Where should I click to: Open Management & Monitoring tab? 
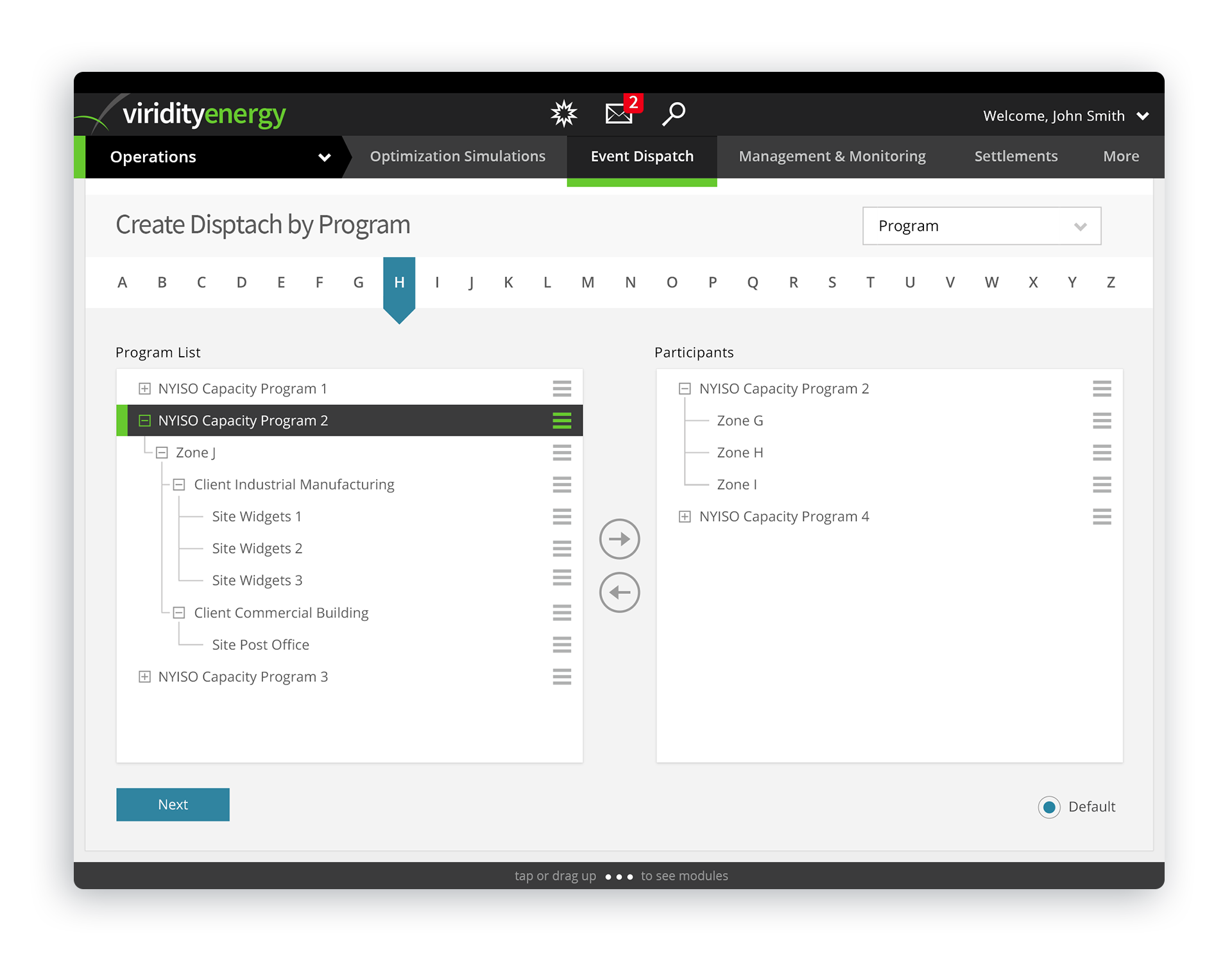coord(832,157)
